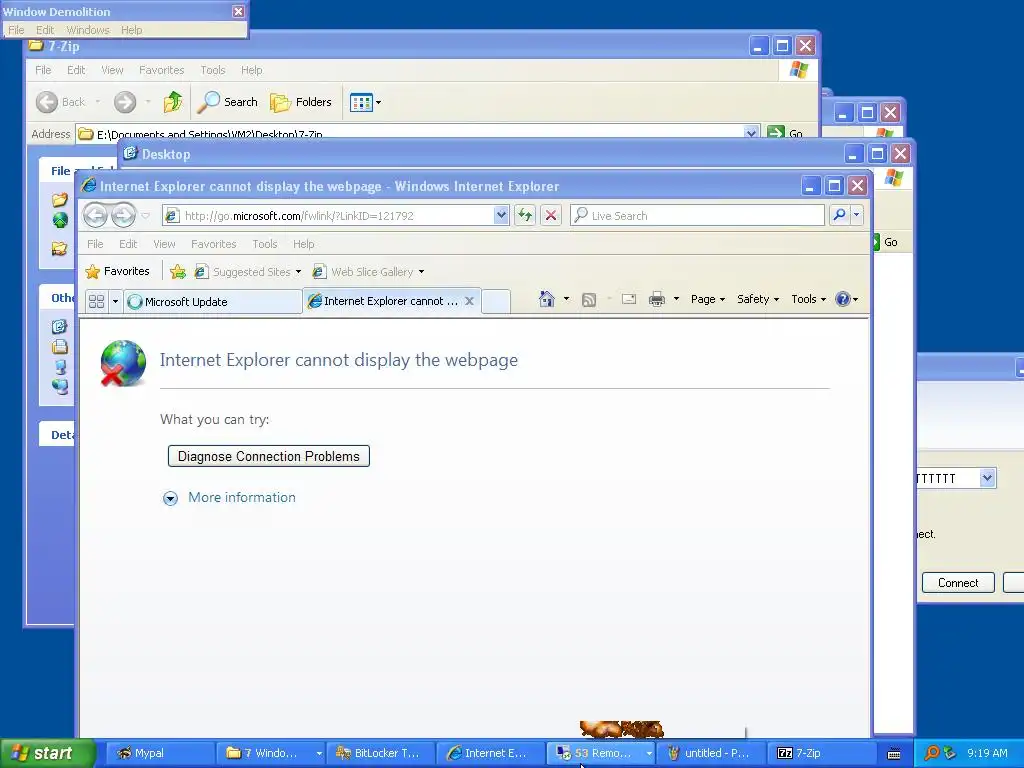Expand the More information section
This screenshot has height=768, width=1024.
coord(229,498)
